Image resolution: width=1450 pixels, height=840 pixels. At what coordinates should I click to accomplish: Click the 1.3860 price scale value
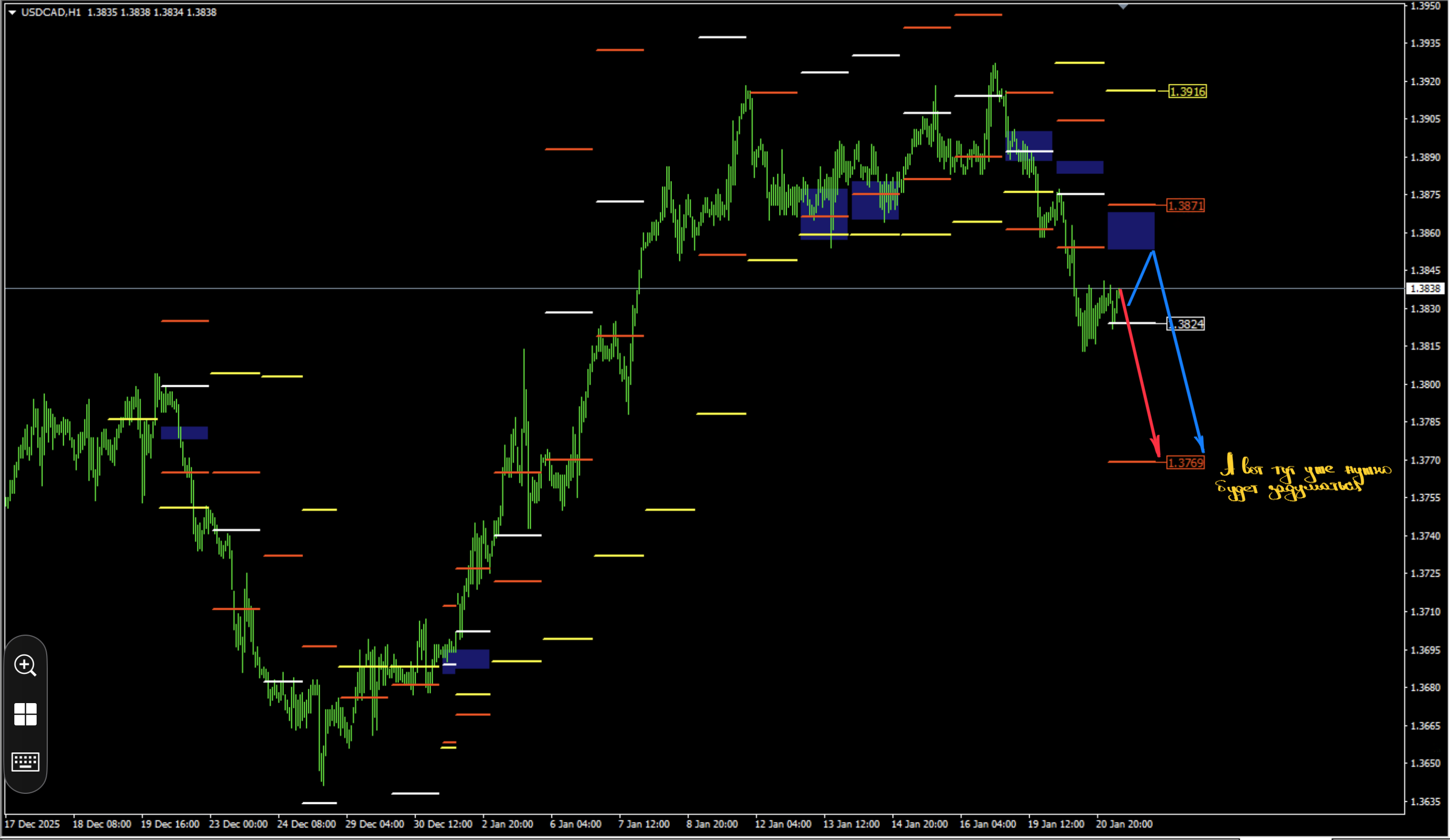[1426, 233]
